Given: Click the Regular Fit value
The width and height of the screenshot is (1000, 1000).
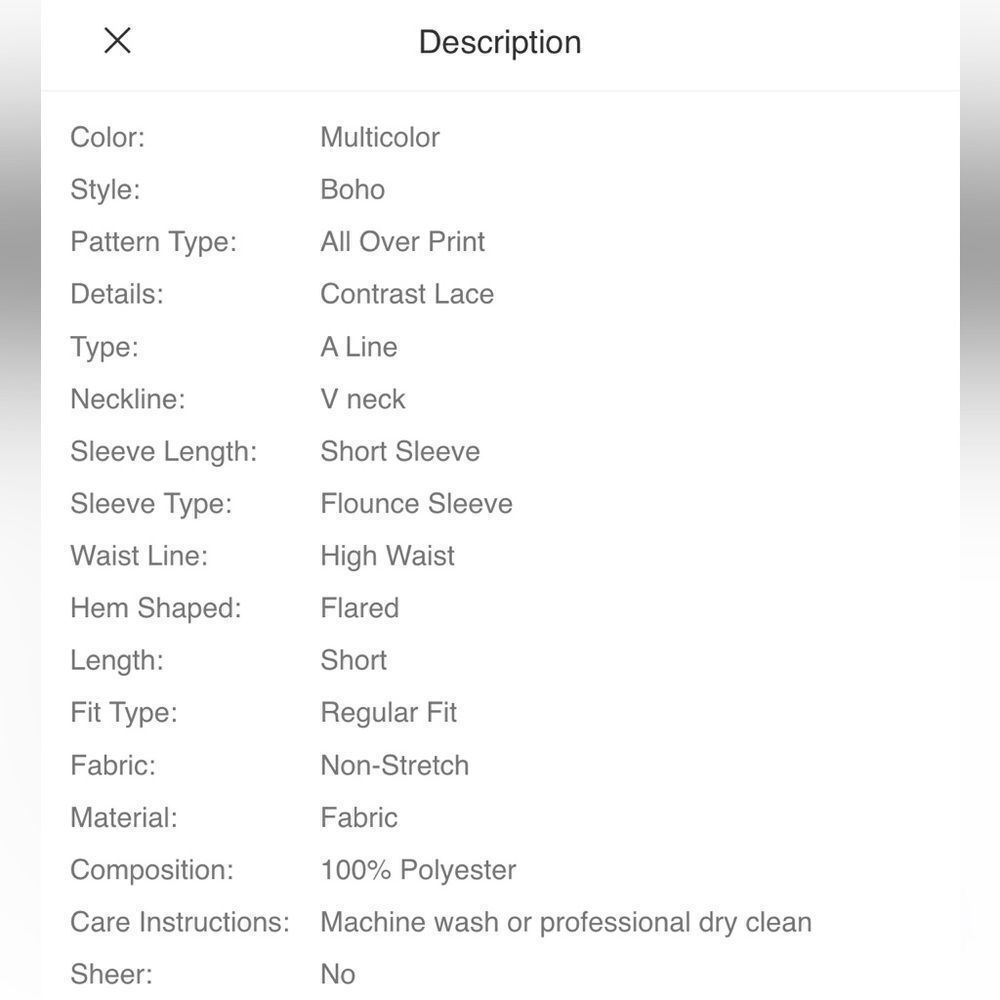Looking at the screenshot, I should pyautogui.click(x=388, y=712).
